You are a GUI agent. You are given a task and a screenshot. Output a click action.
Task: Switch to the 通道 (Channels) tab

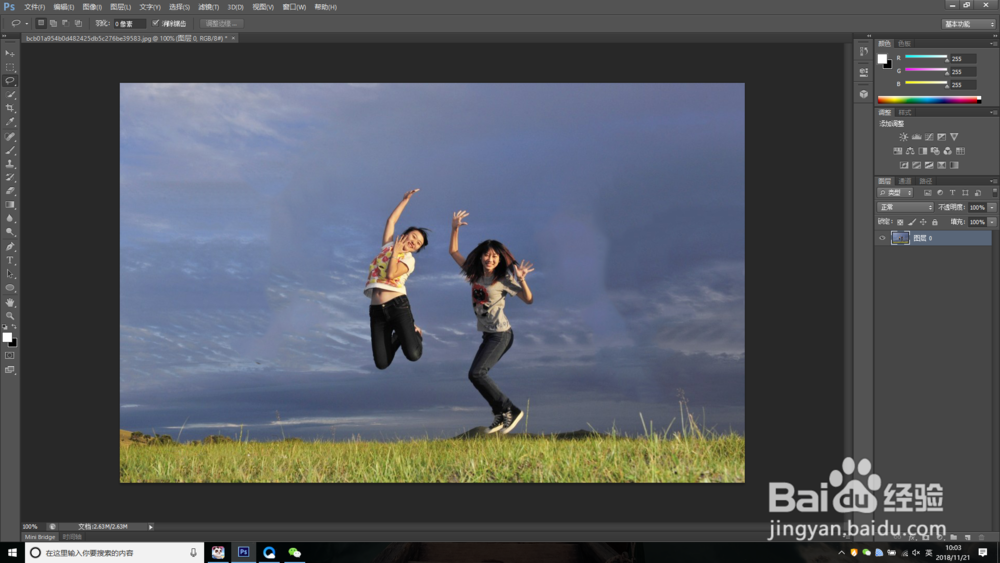(905, 181)
